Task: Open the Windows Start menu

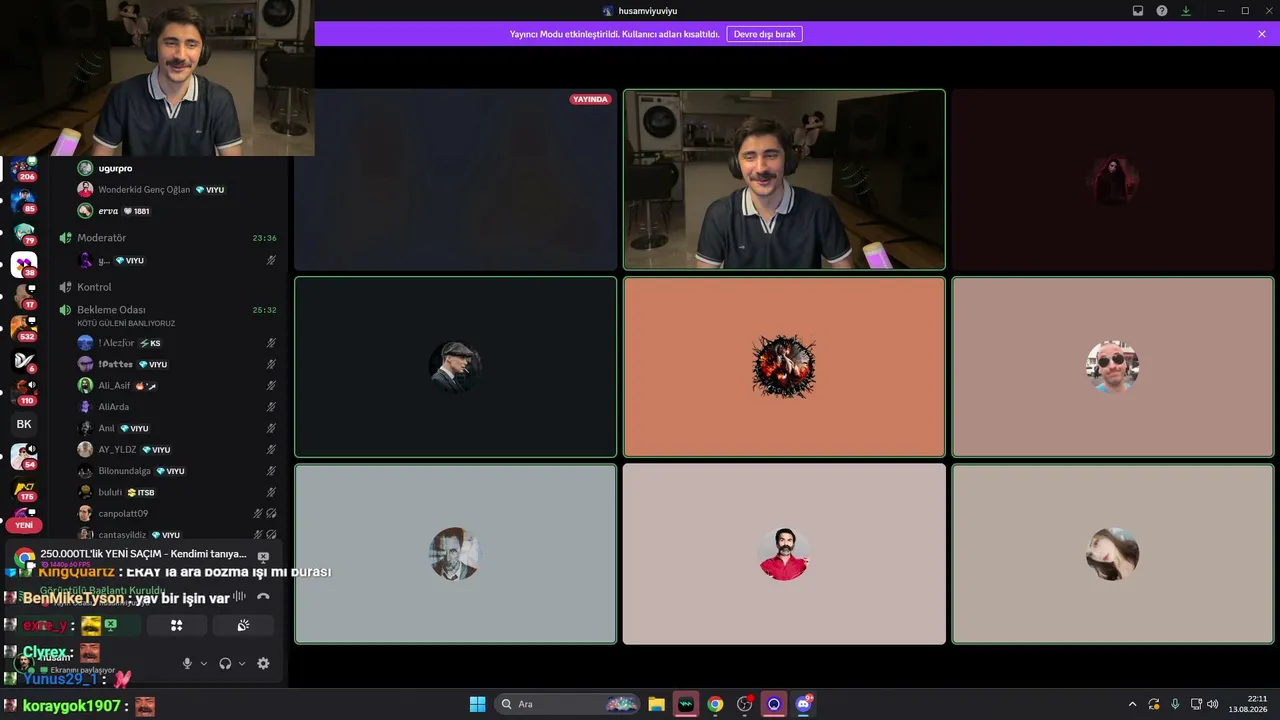Action: point(477,704)
